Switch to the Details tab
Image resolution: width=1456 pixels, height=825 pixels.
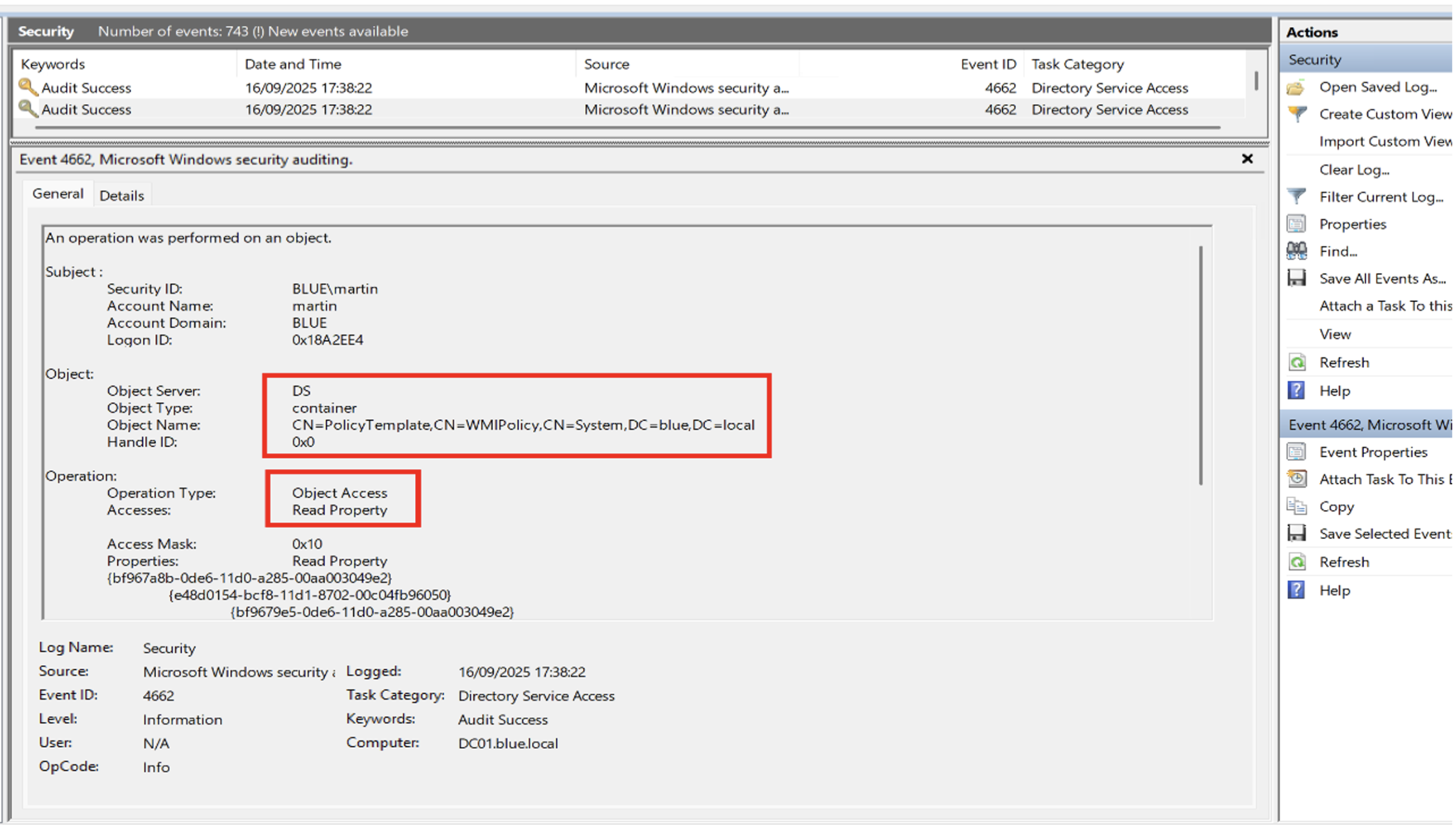pos(122,196)
